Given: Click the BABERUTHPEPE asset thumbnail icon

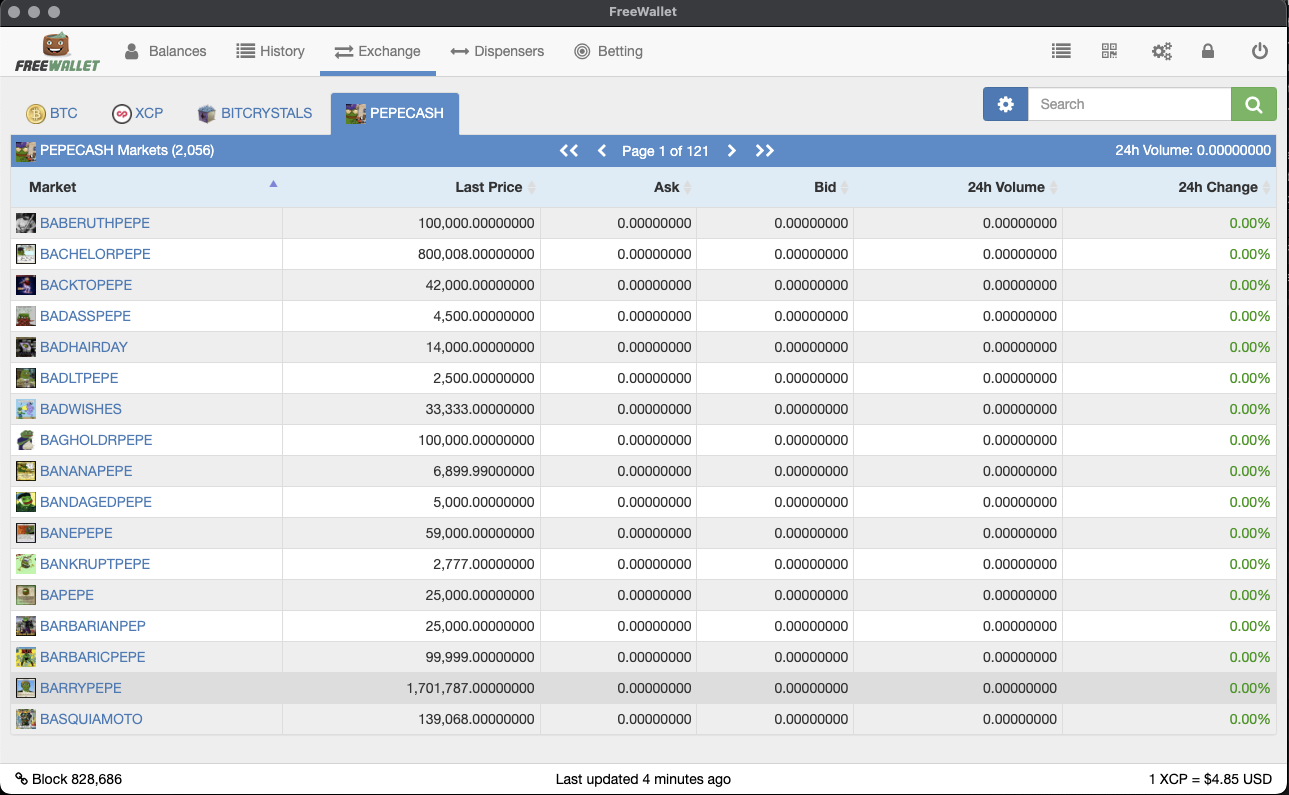Looking at the screenshot, I should tap(26, 223).
